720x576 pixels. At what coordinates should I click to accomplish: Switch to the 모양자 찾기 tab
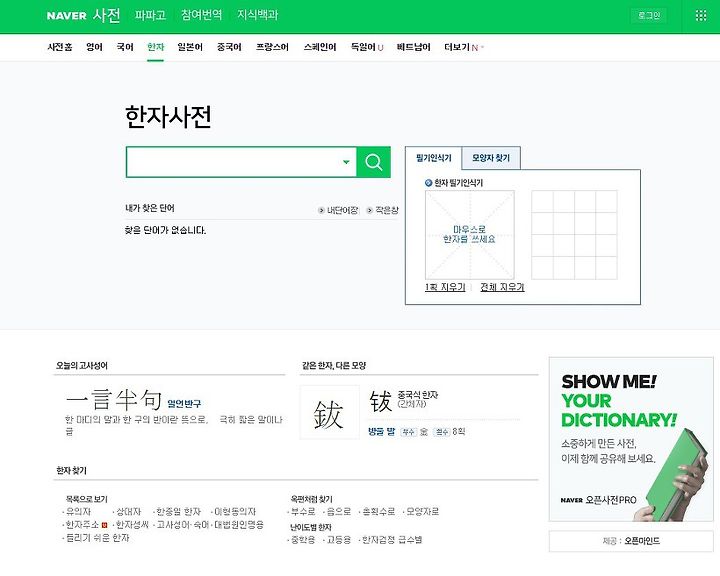[491, 158]
